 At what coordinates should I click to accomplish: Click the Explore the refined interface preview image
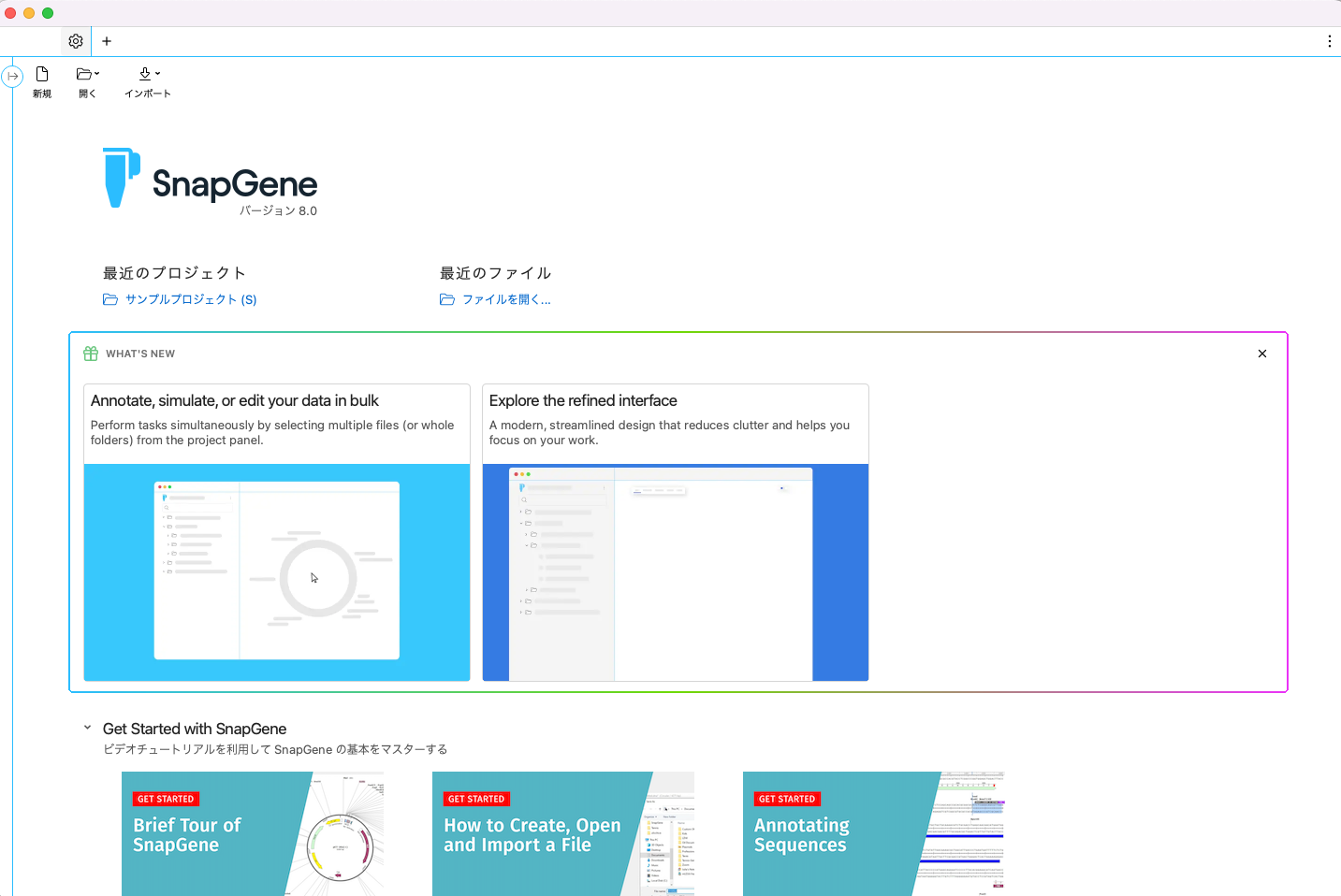[675, 572]
